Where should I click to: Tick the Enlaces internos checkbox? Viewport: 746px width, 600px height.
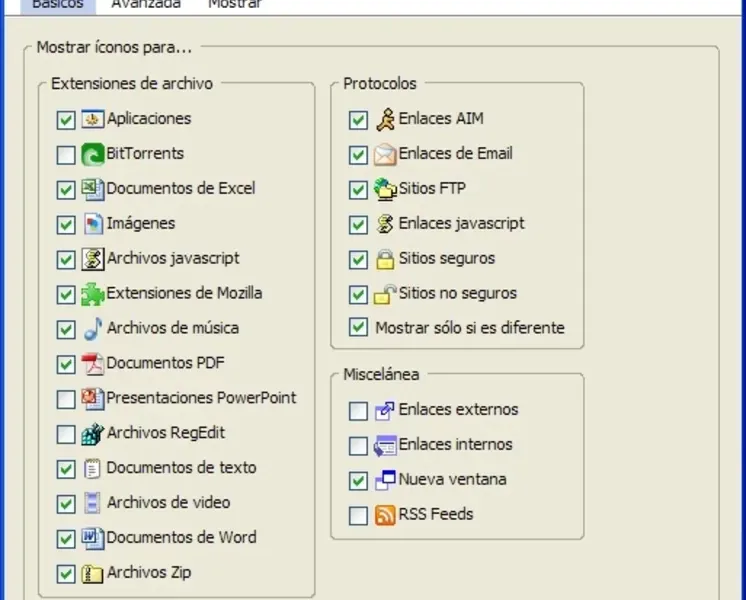(358, 446)
